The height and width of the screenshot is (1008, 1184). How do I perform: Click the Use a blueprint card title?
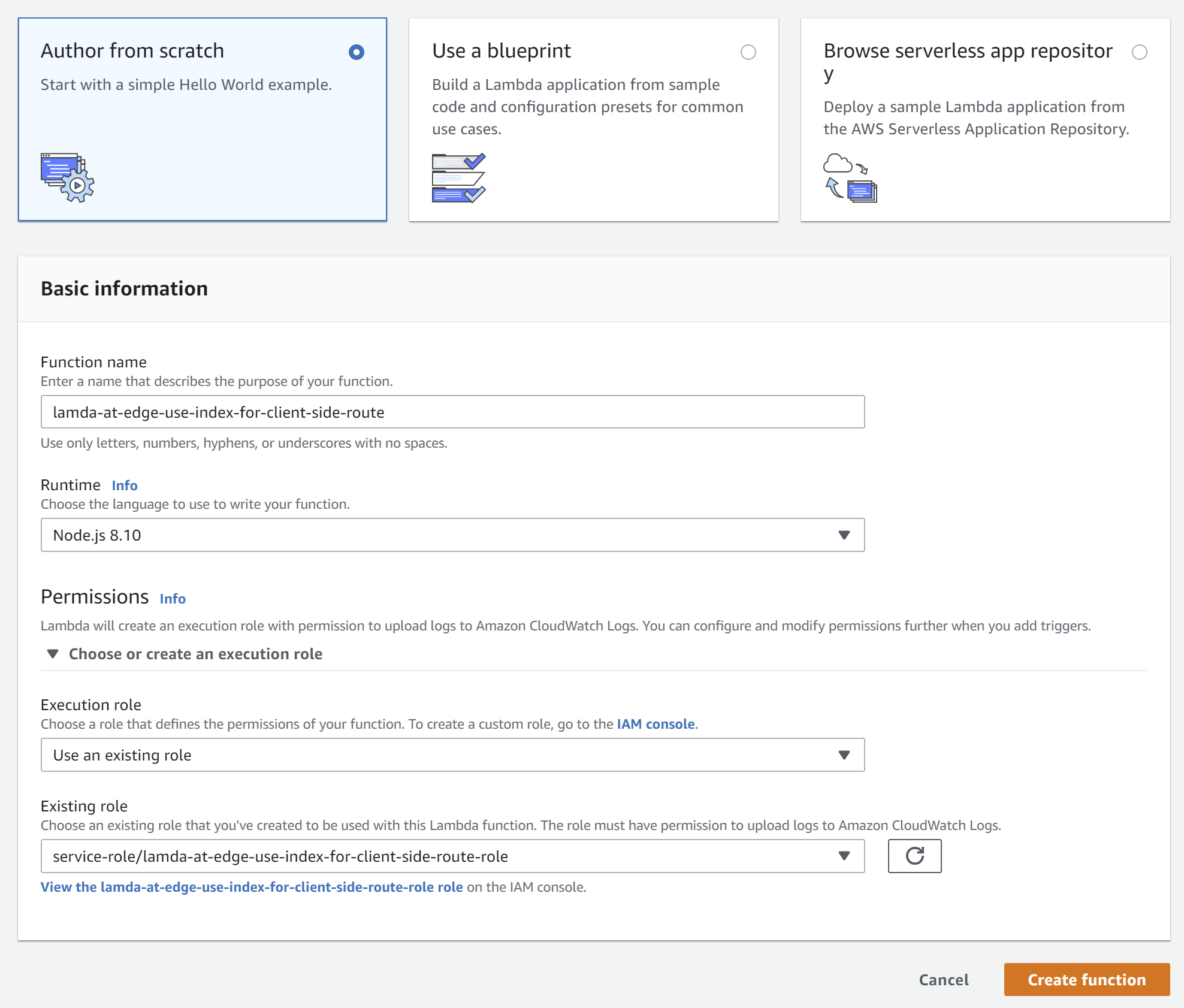pos(502,51)
